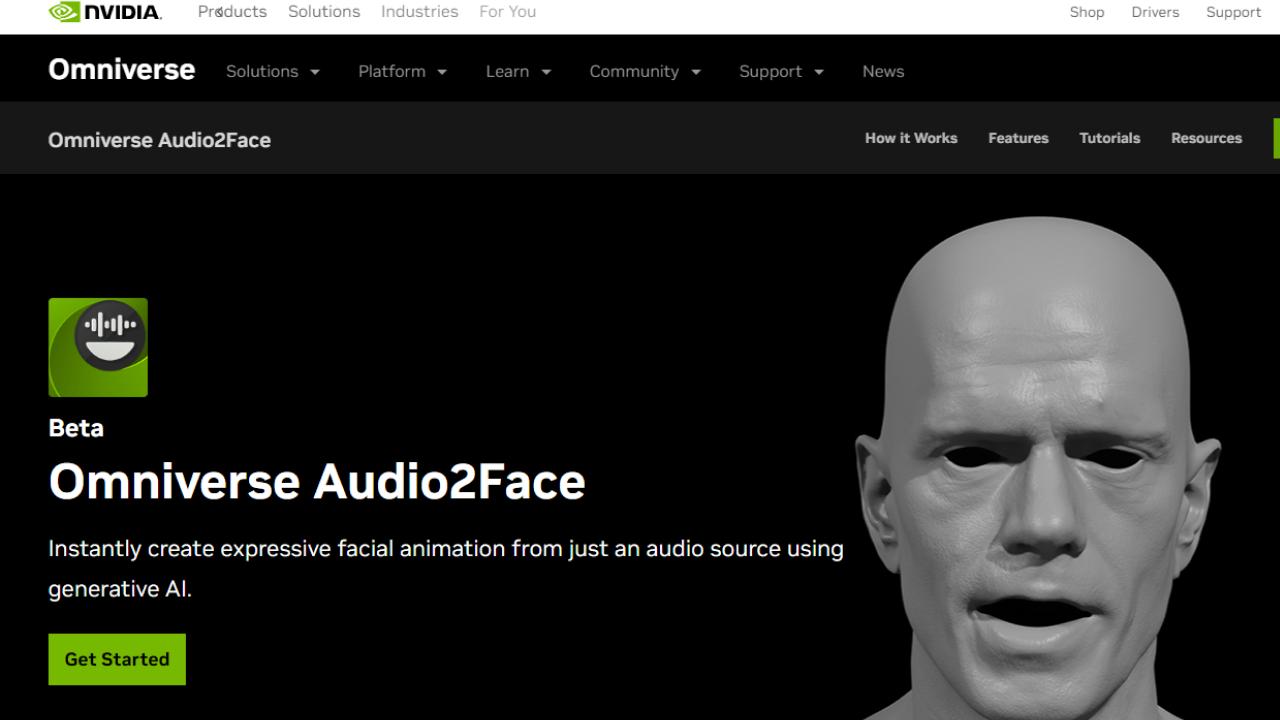Click the 'Instantly create expressive facial animation' description

point(446,569)
